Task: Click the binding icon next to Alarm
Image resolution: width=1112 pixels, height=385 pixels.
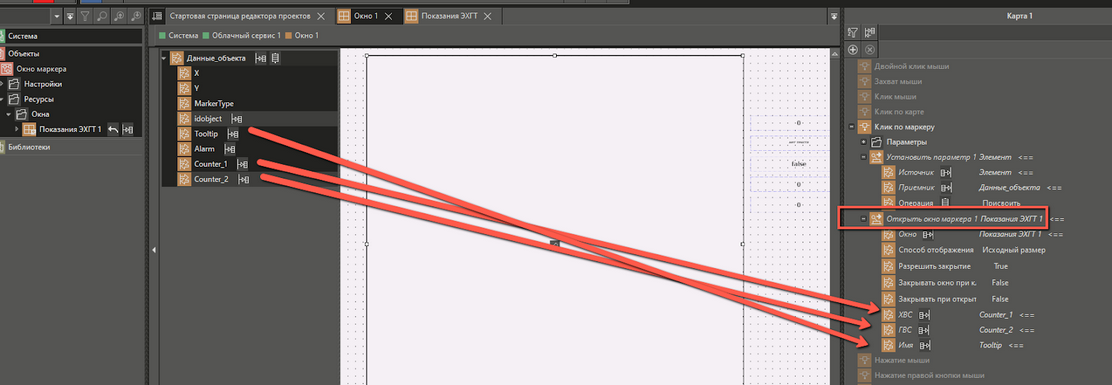Action: (x=230, y=149)
